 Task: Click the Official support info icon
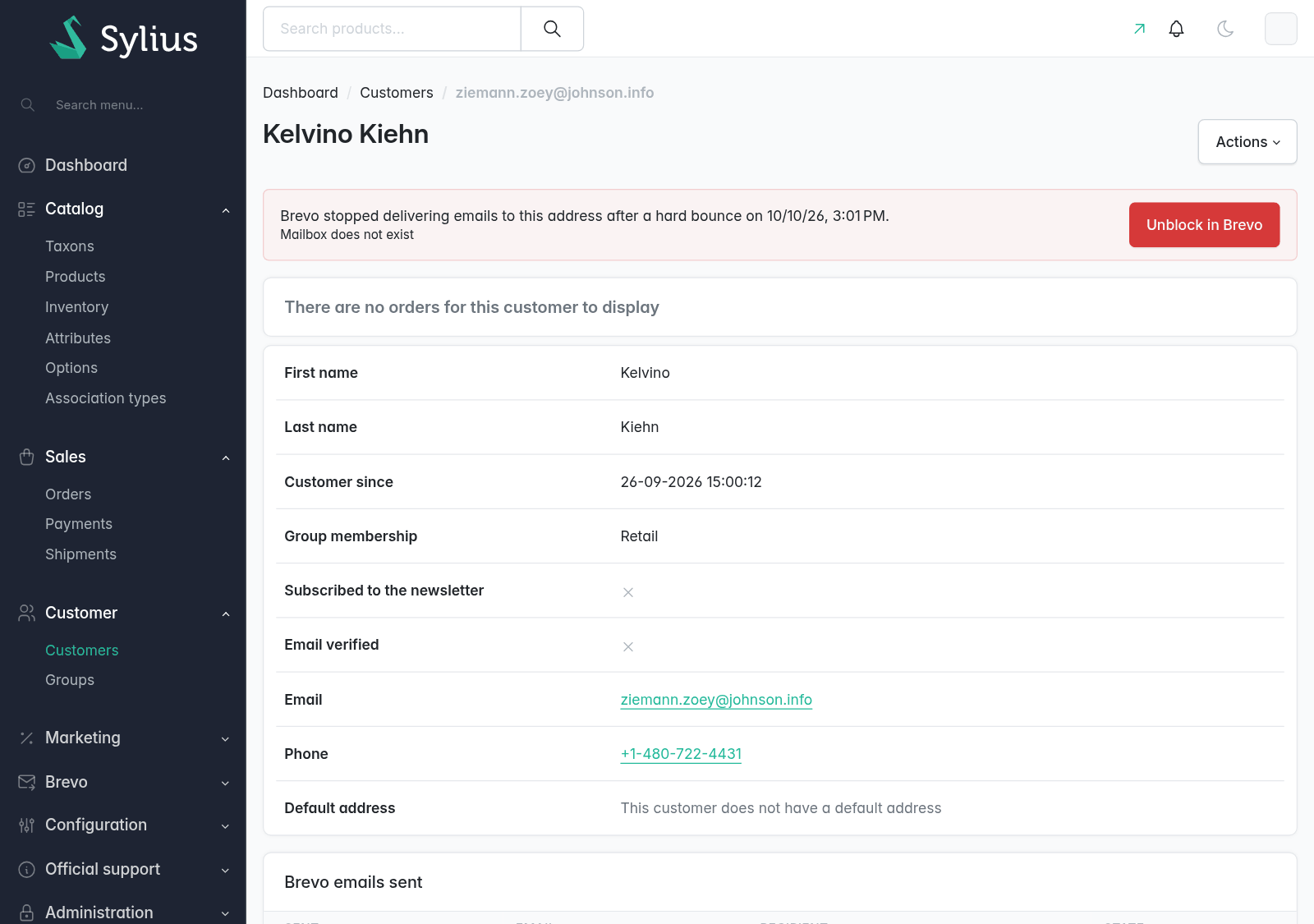(27, 870)
